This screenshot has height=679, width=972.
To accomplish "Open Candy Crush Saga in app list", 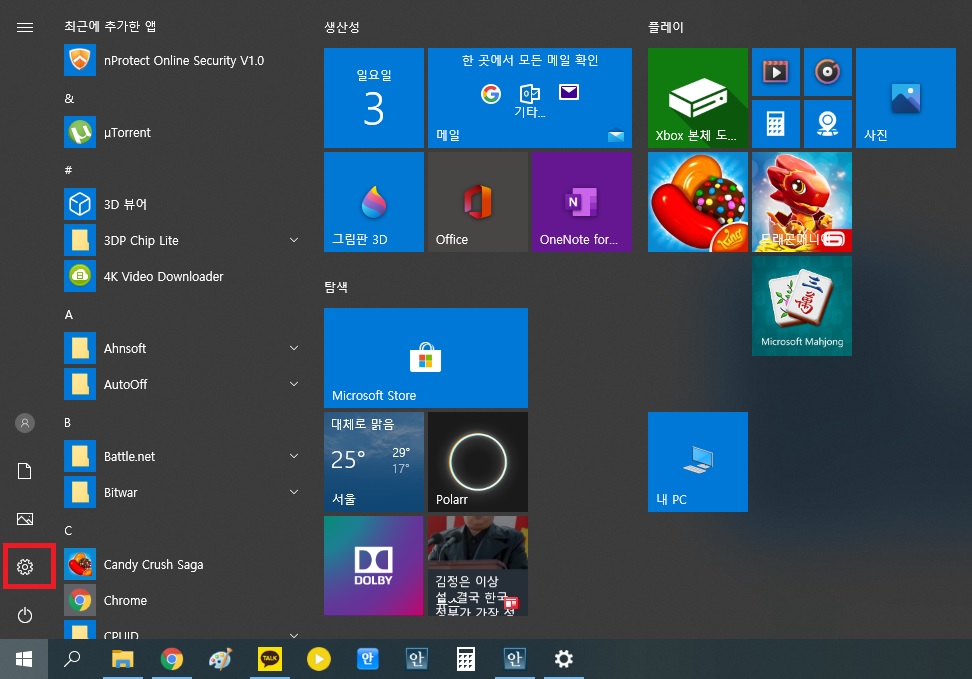I will (x=183, y=564).
